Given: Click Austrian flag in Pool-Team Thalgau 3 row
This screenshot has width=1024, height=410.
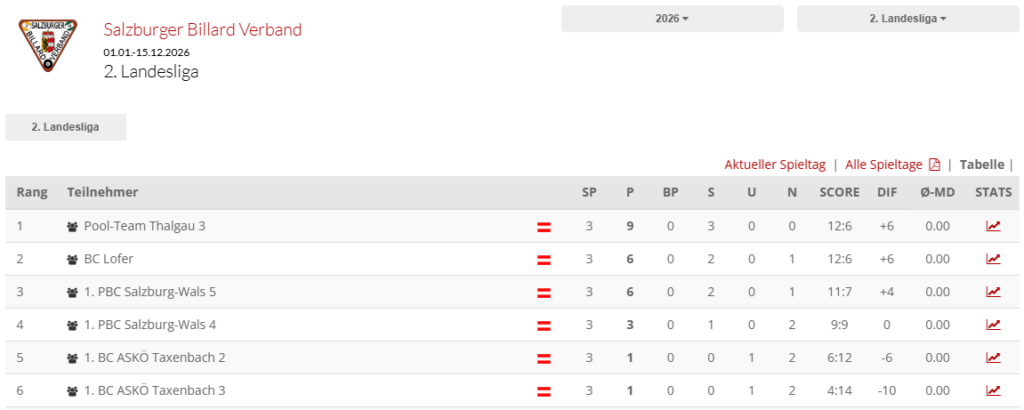Looking at the screenshot, I should pos(544,227).
